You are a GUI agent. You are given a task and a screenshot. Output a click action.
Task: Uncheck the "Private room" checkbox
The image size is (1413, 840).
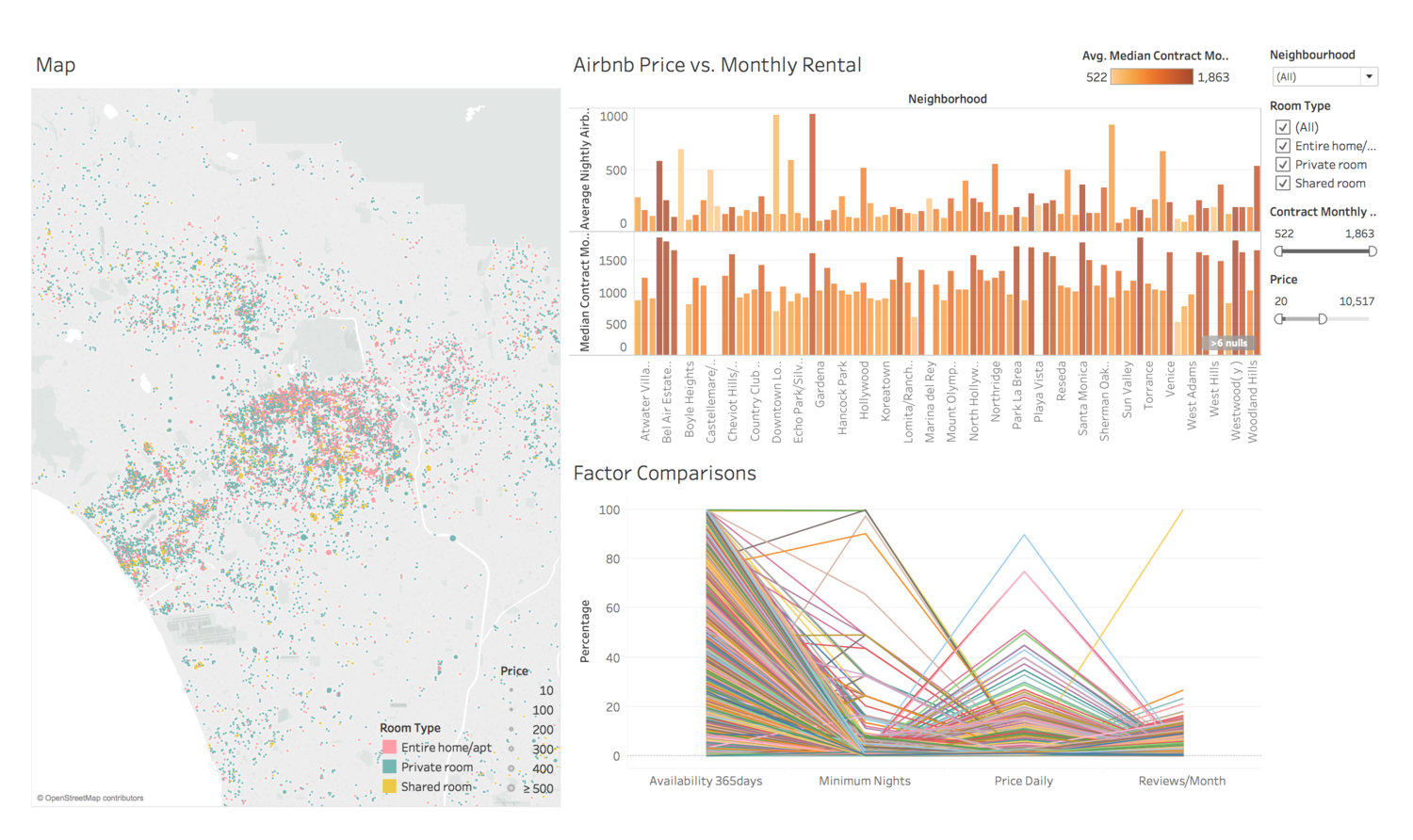click(x=1283, y=164)
